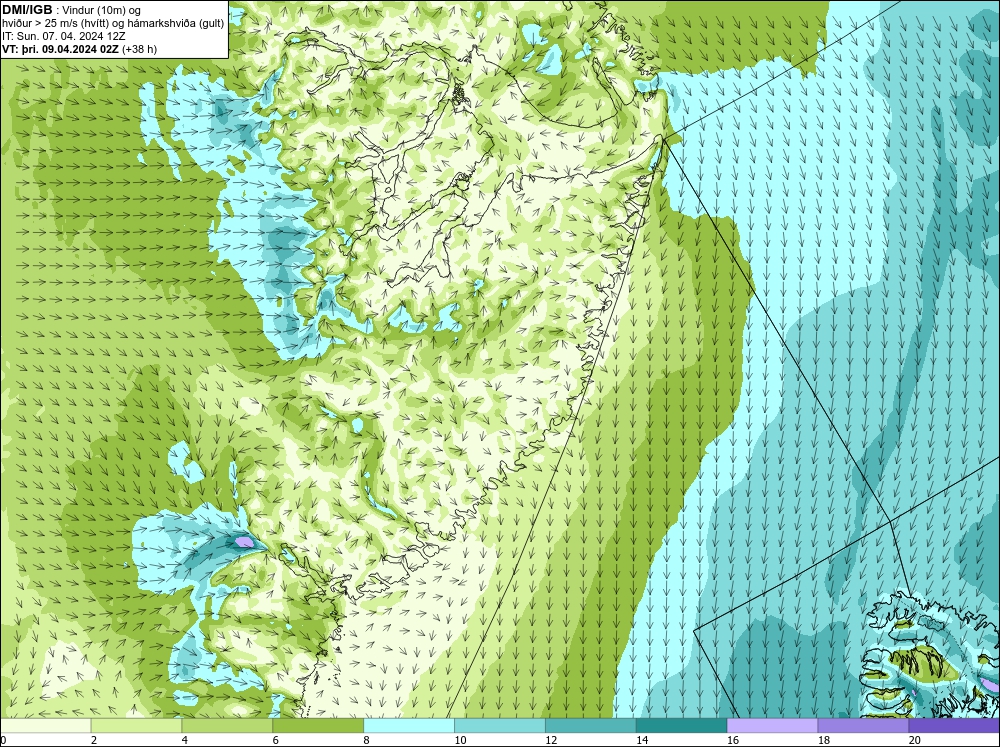1000x747 pixels.
Task: Click the scale label '8'
Action: point(367,740)
